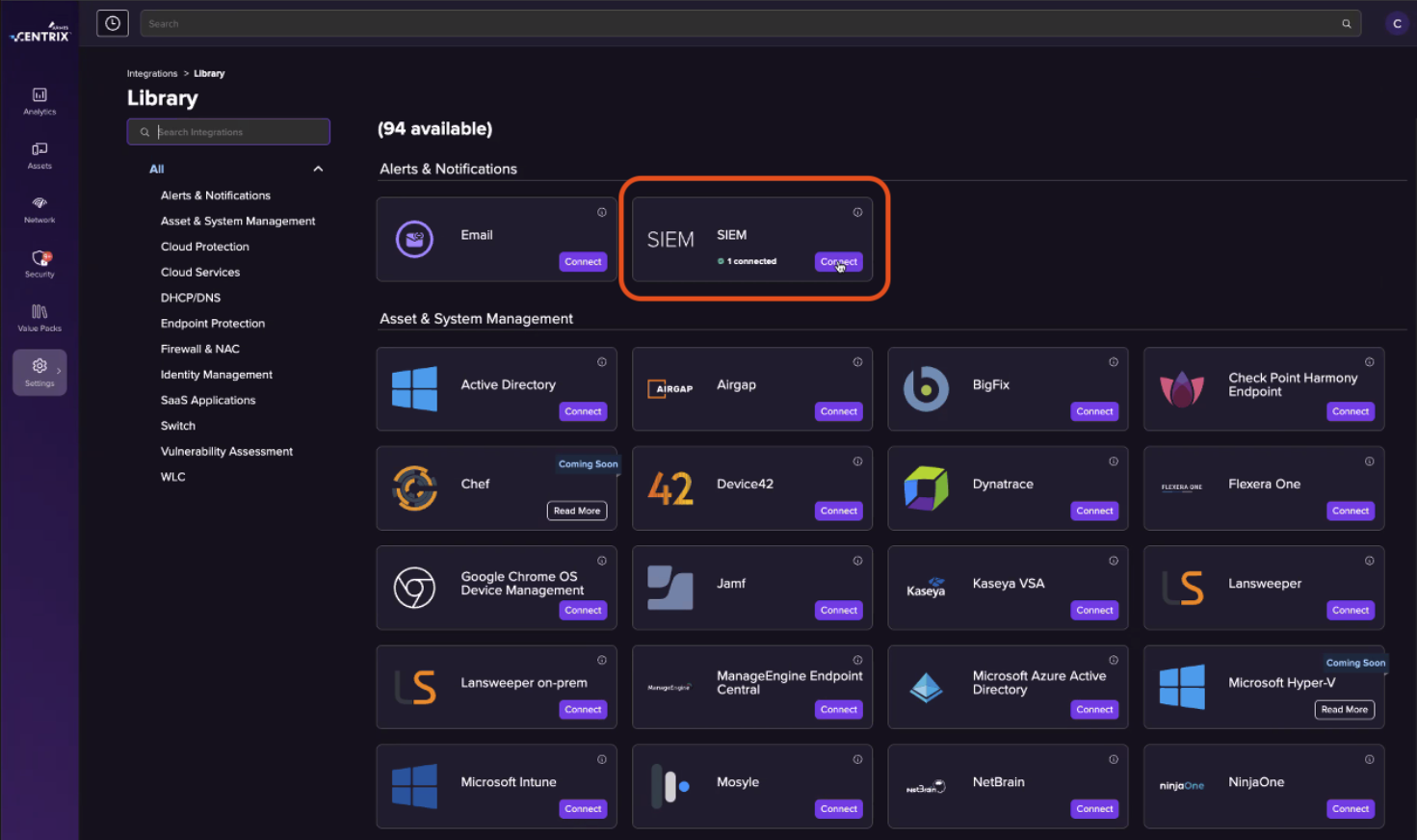Viewport: 1417px width, 840px height.
Task: Click Read More on the Chef card
Action: click(x=576, y=511)
